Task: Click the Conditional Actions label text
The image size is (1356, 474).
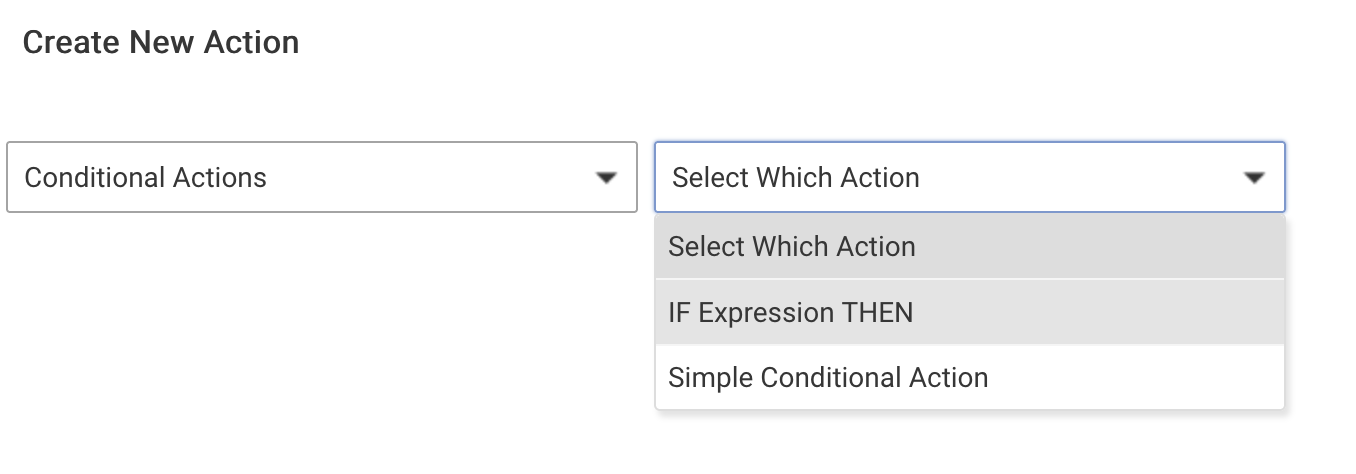Action: [x=145, y=178]
